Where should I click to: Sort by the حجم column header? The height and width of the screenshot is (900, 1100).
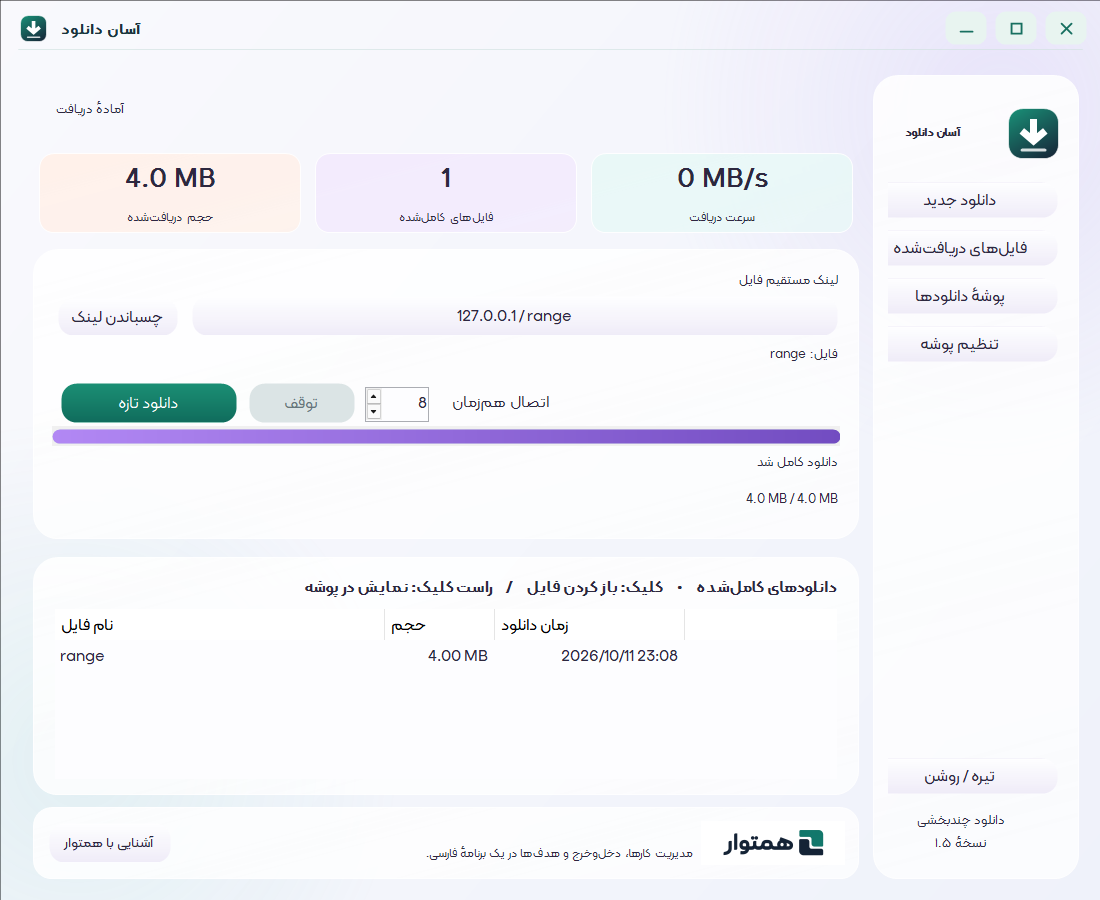(440, 625)
